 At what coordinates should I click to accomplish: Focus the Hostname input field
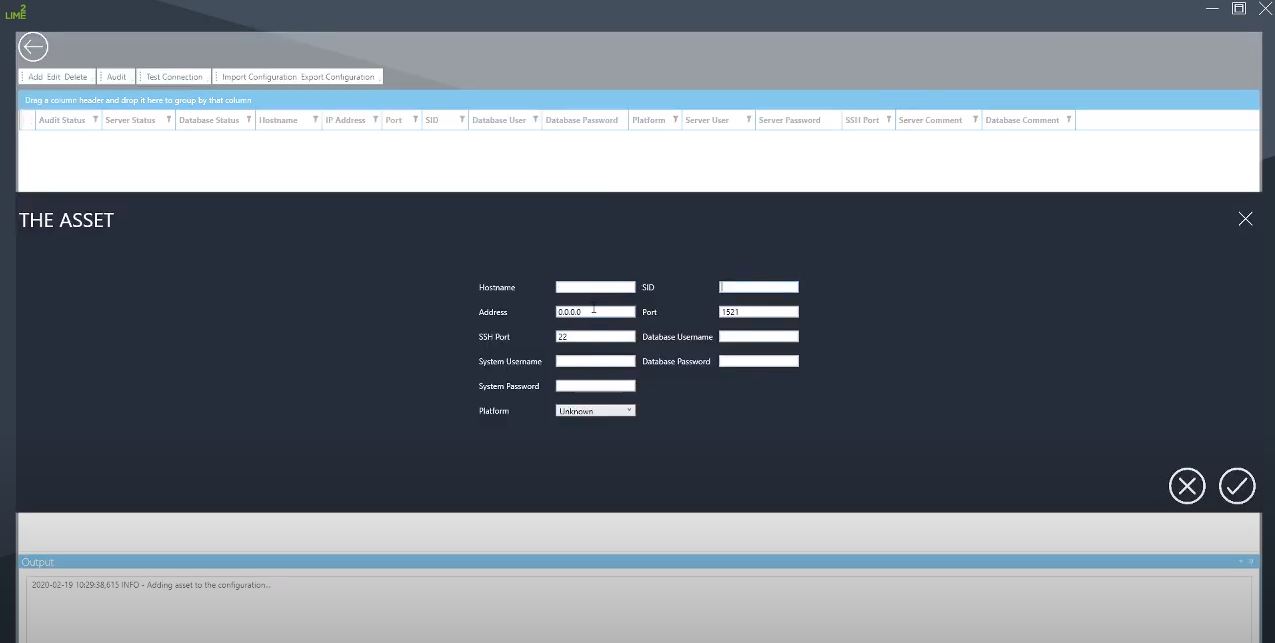point(595,287)
